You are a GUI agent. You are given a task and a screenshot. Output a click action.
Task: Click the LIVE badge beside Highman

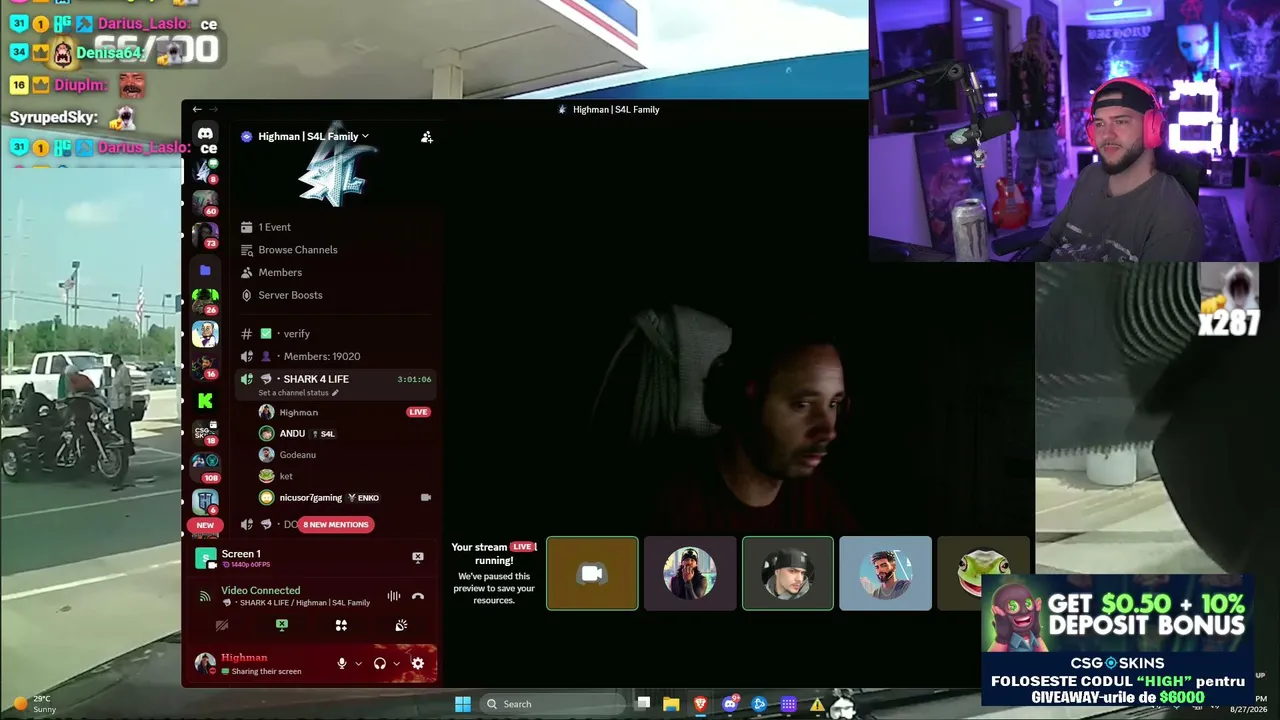[418, 412]
